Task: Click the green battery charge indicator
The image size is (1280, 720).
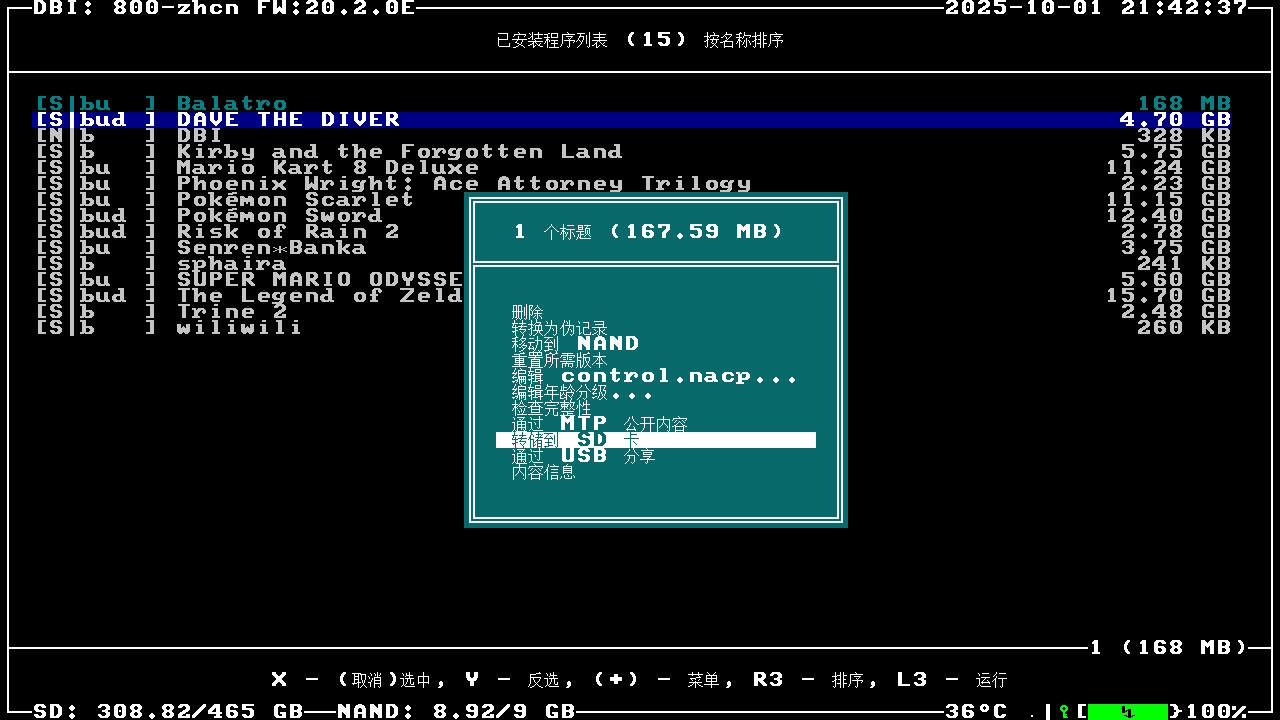Action: tap(1127, 711)
